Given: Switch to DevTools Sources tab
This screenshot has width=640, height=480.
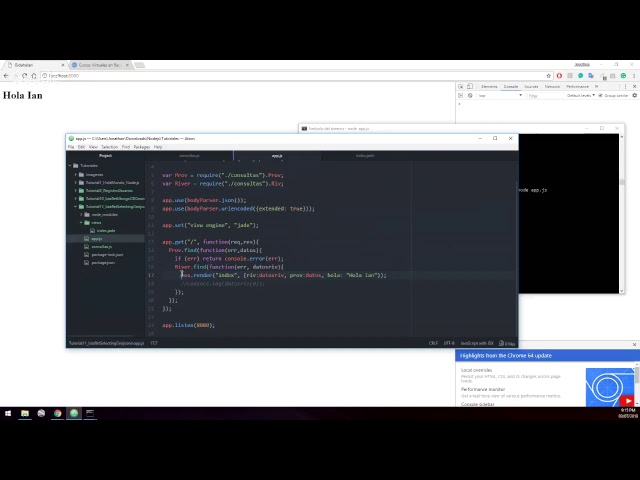Looking at the screenshot, I should click(531, 87).
